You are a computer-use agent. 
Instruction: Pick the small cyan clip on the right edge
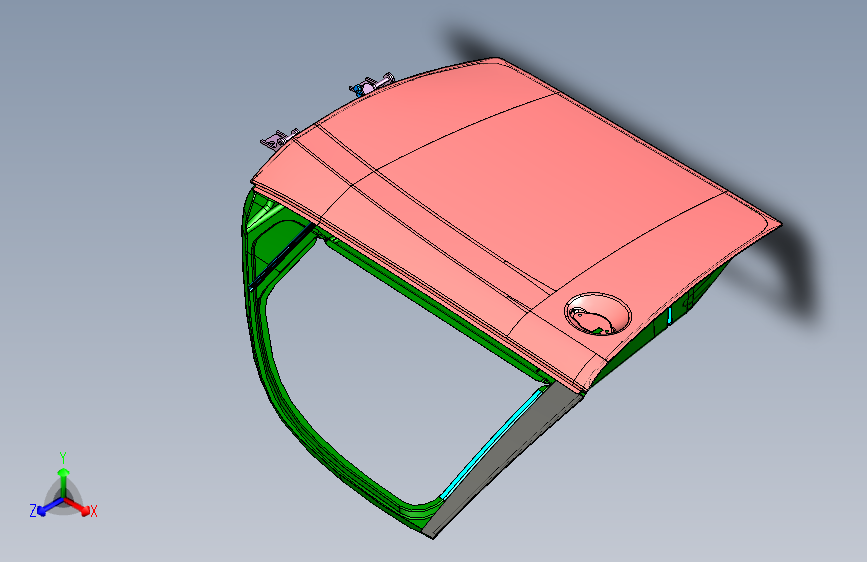670,316
